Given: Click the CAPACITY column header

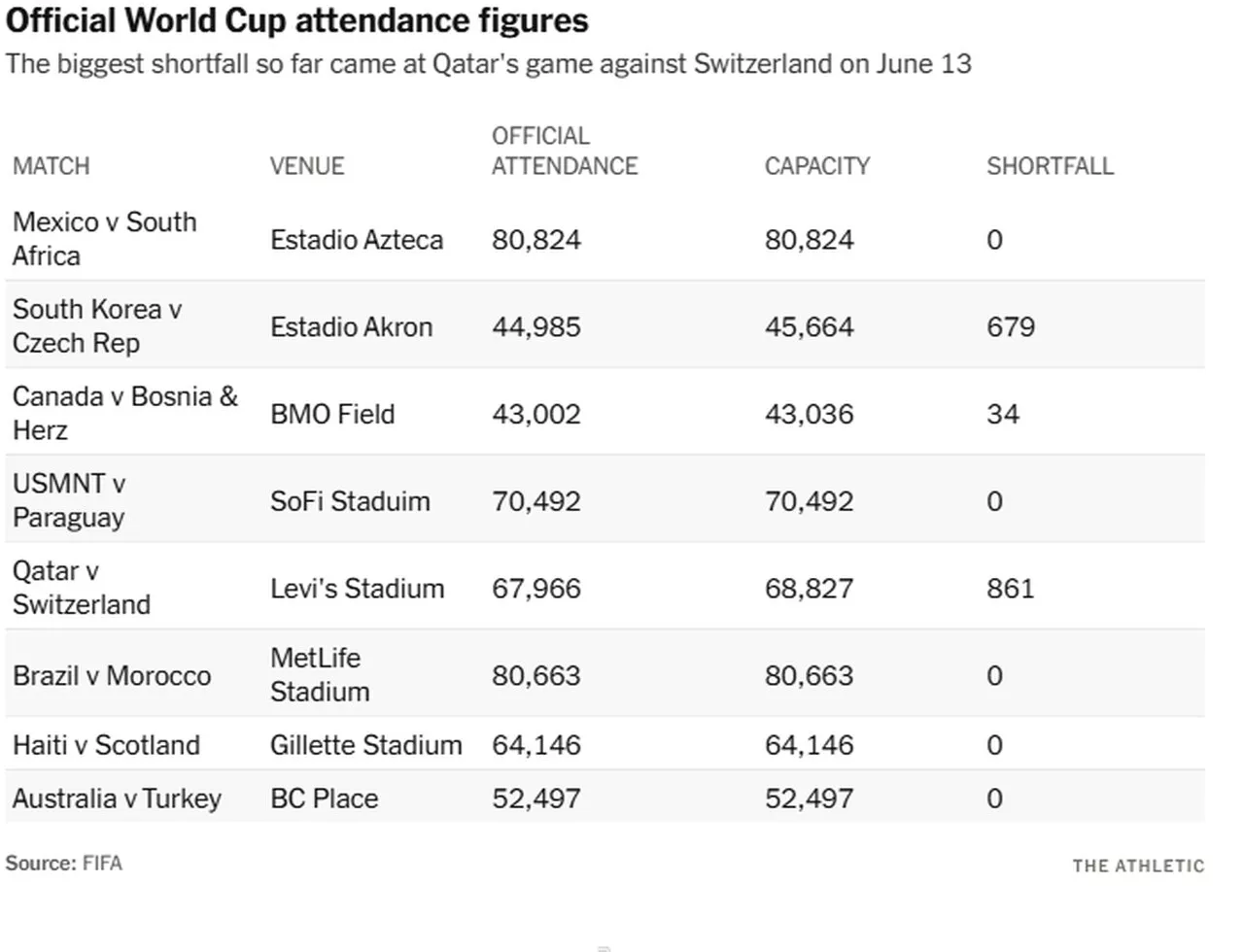Looking at the screenshot, I should point(817,166).
